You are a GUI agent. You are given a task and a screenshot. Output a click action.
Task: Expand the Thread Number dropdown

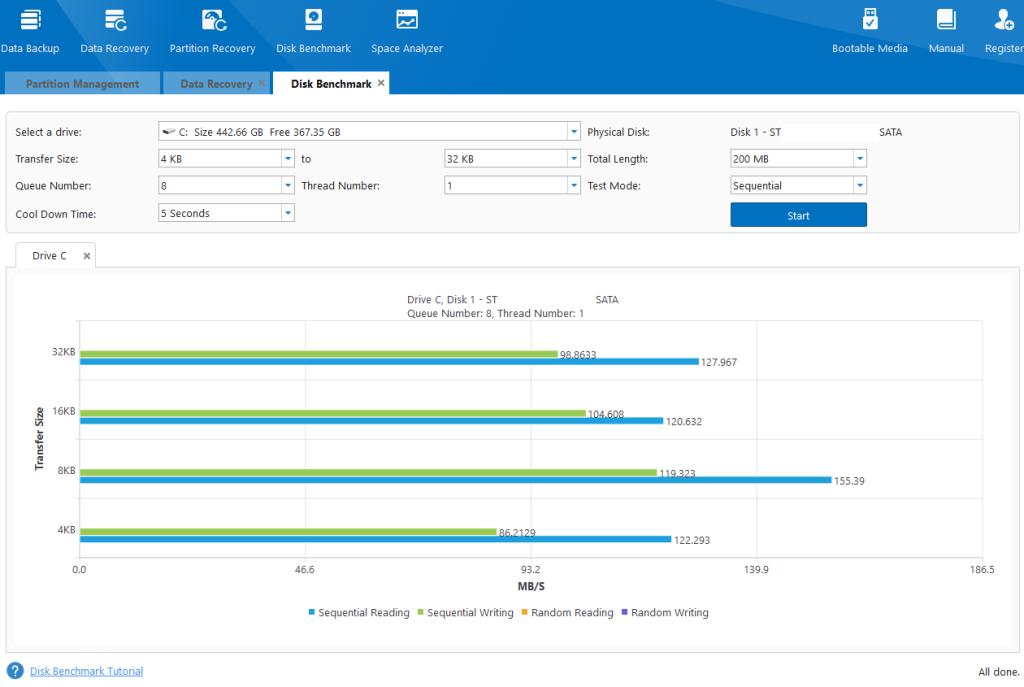tap(573, 185)
